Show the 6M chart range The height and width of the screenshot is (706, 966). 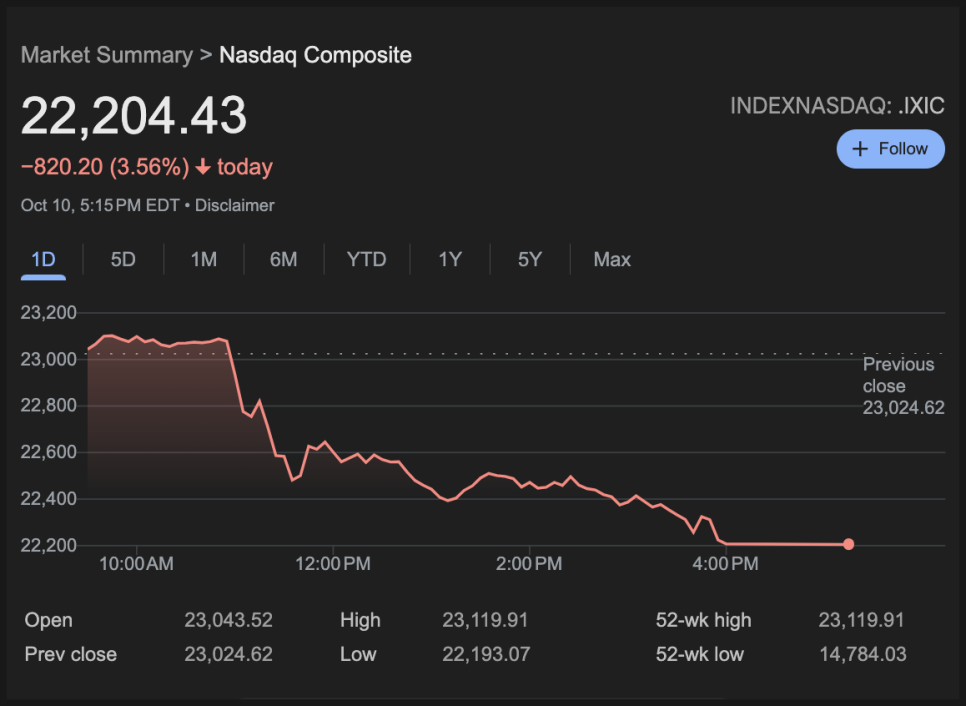click(283, 260)
